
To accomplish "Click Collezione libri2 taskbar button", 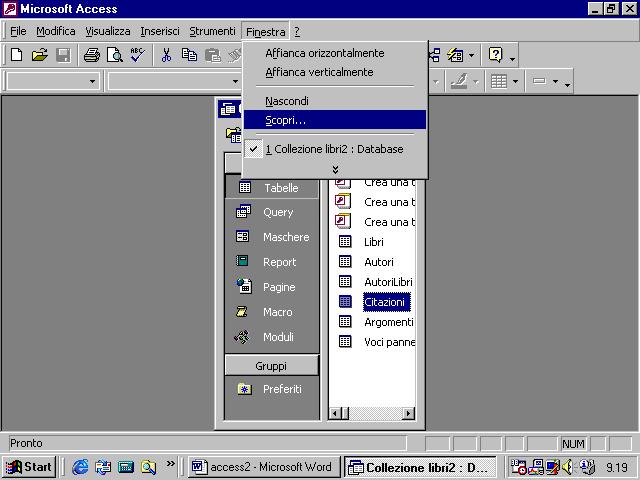I will tap(420, 467).
